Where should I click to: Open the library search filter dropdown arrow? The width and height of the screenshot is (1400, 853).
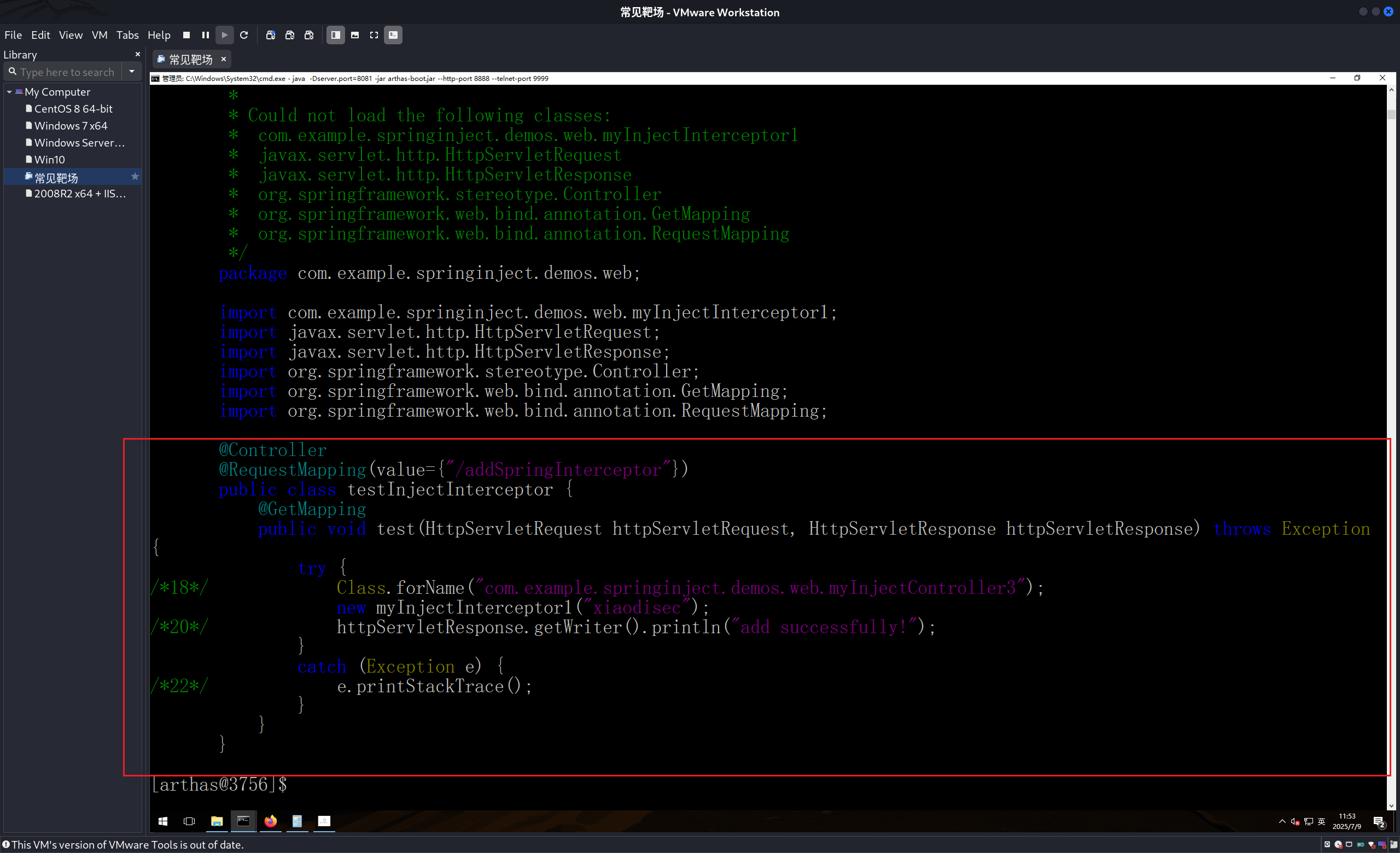pyautogui.click(x=132, y=72)
